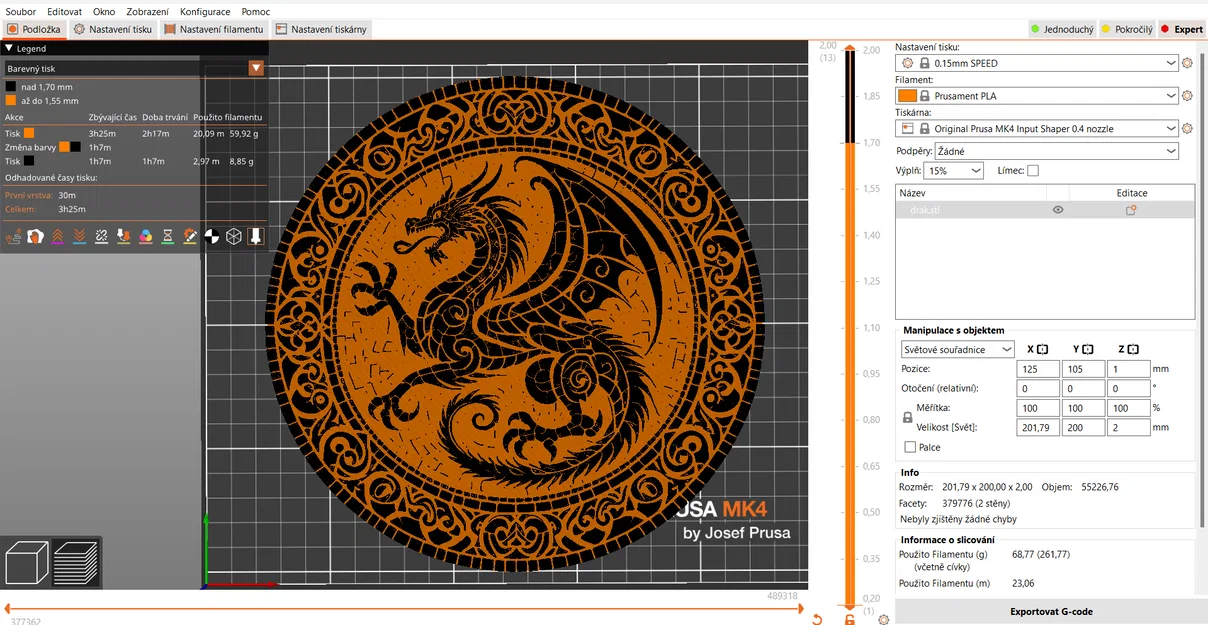
Task: Open the Soubor menu
Action: pos(20,11)
